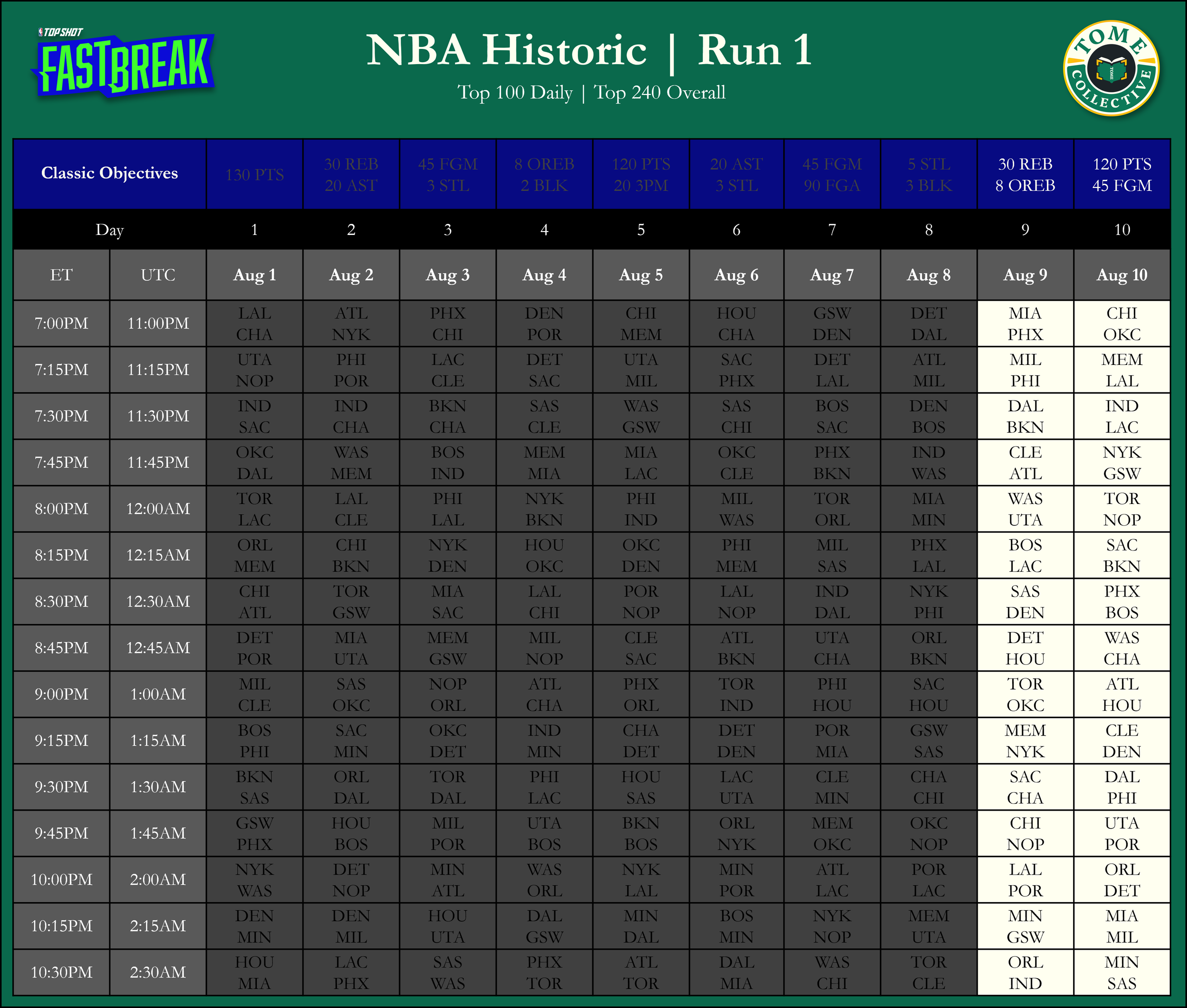Click the Top Shot Fastbreak logo
The width and height of the screenshot is (1187, 1008).
point(123,64)
